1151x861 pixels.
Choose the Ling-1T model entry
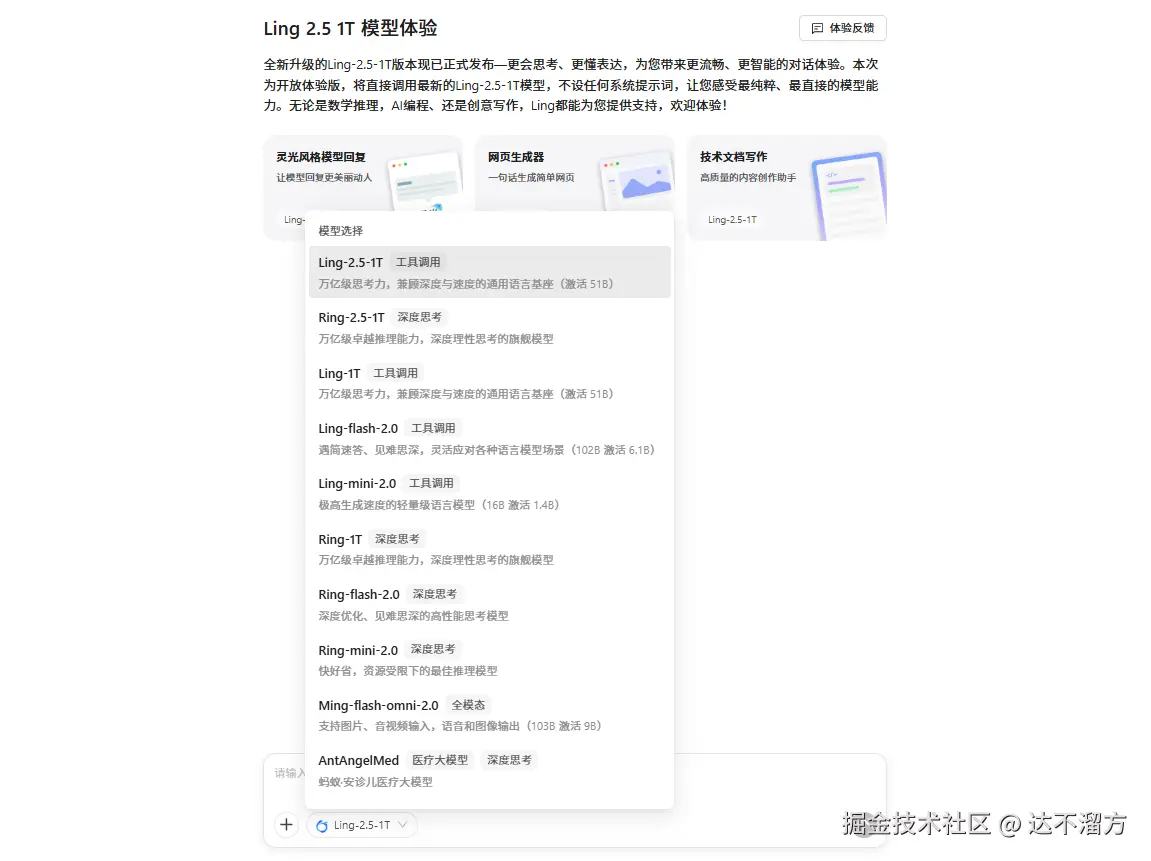490,382
